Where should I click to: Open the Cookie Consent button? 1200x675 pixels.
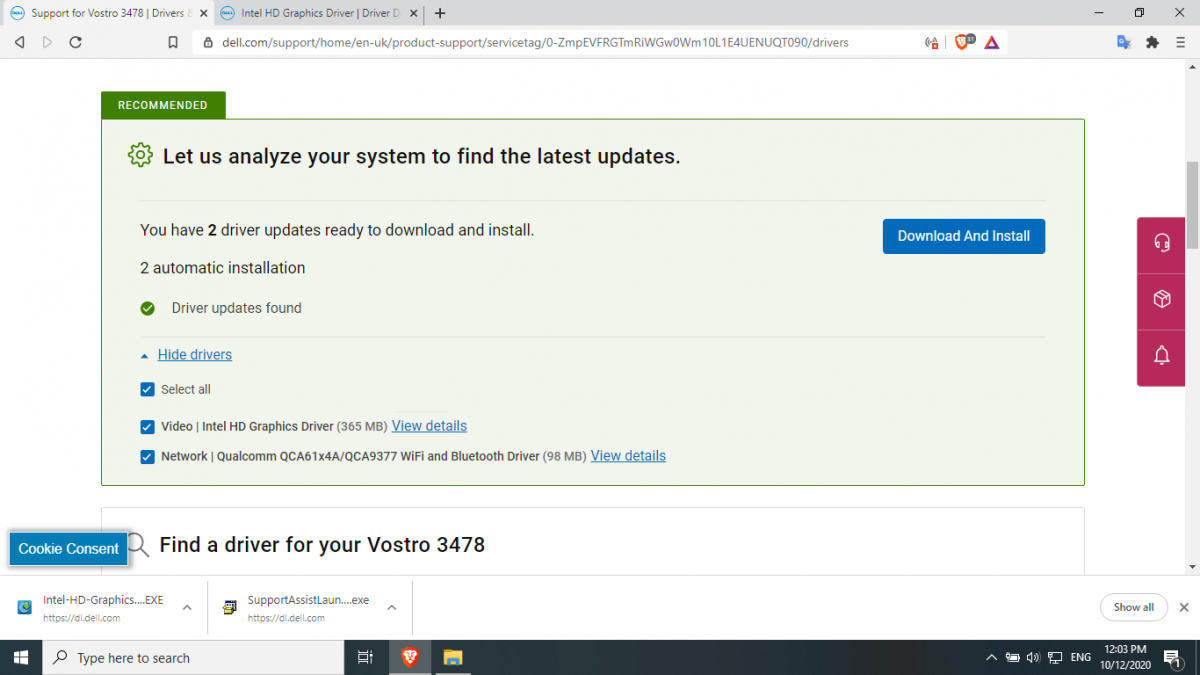69,548
